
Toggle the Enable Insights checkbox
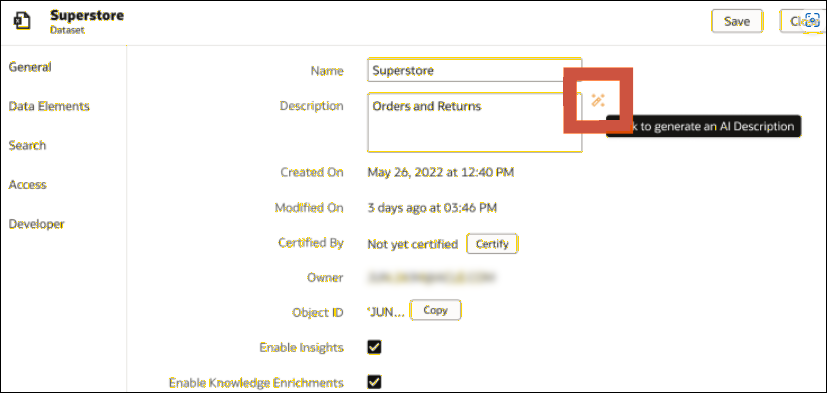[374, 347]
